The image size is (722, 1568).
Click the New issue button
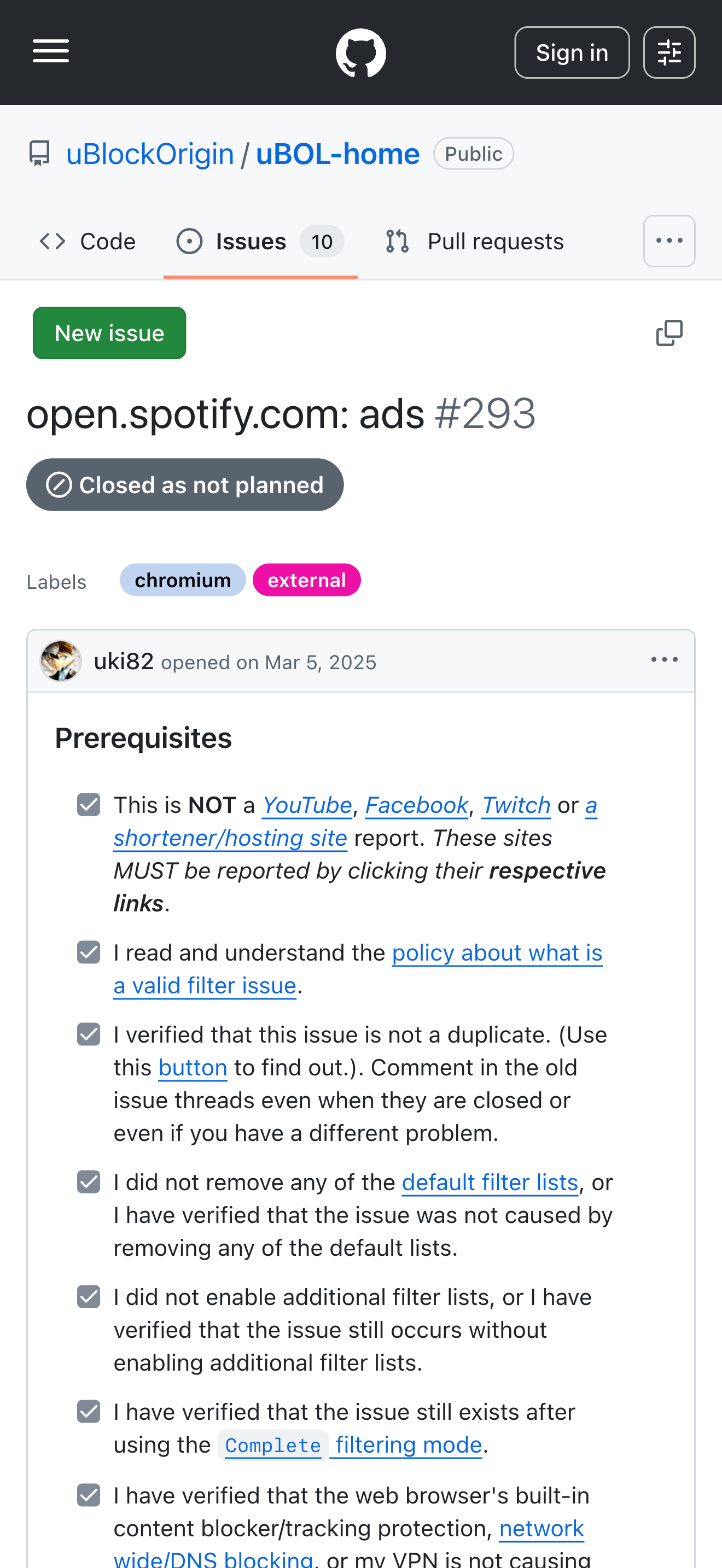(x=109, y=333)
